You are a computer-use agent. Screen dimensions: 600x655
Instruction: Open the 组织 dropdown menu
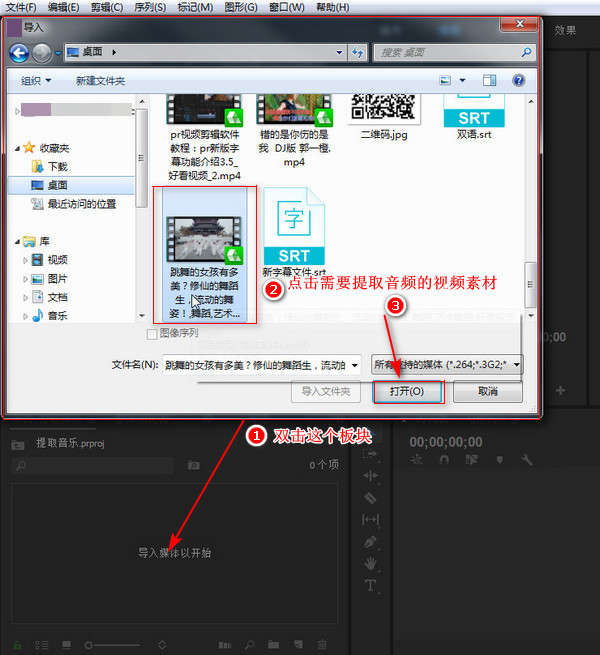36,81
